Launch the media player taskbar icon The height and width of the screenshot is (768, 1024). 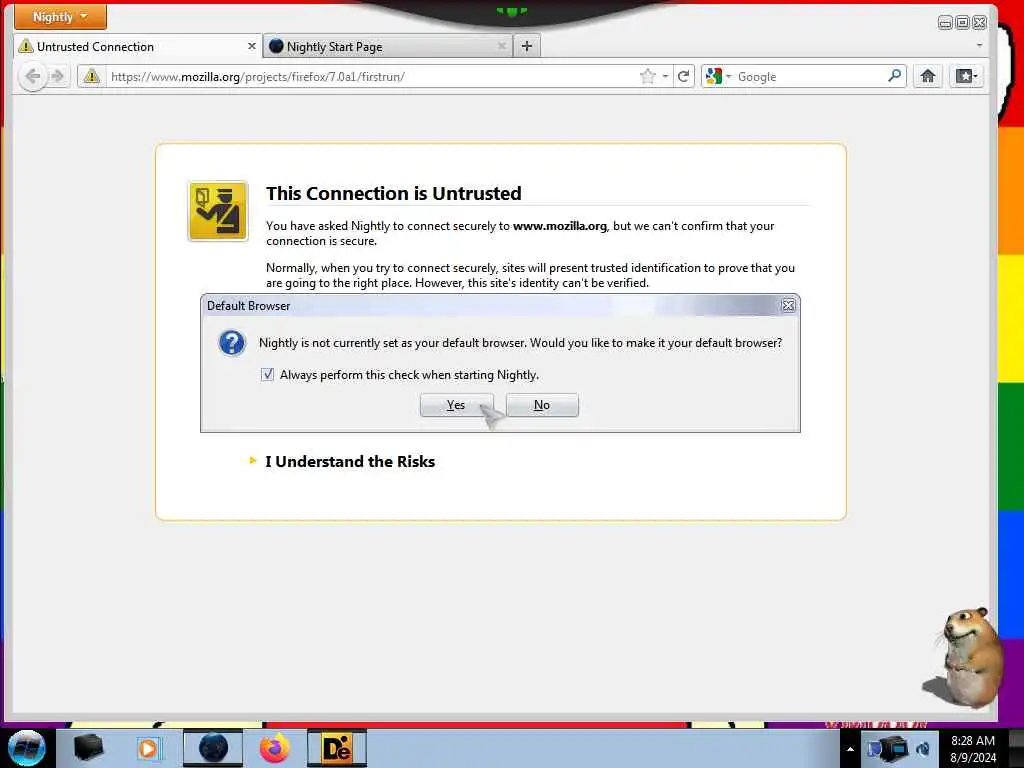pyautogui.click(x=148, y=748)
